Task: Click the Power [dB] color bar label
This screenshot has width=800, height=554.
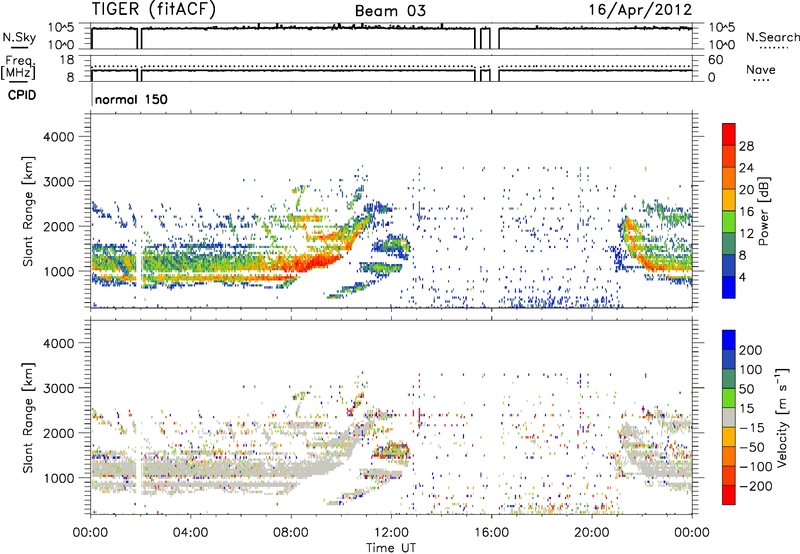Action: 764,211
